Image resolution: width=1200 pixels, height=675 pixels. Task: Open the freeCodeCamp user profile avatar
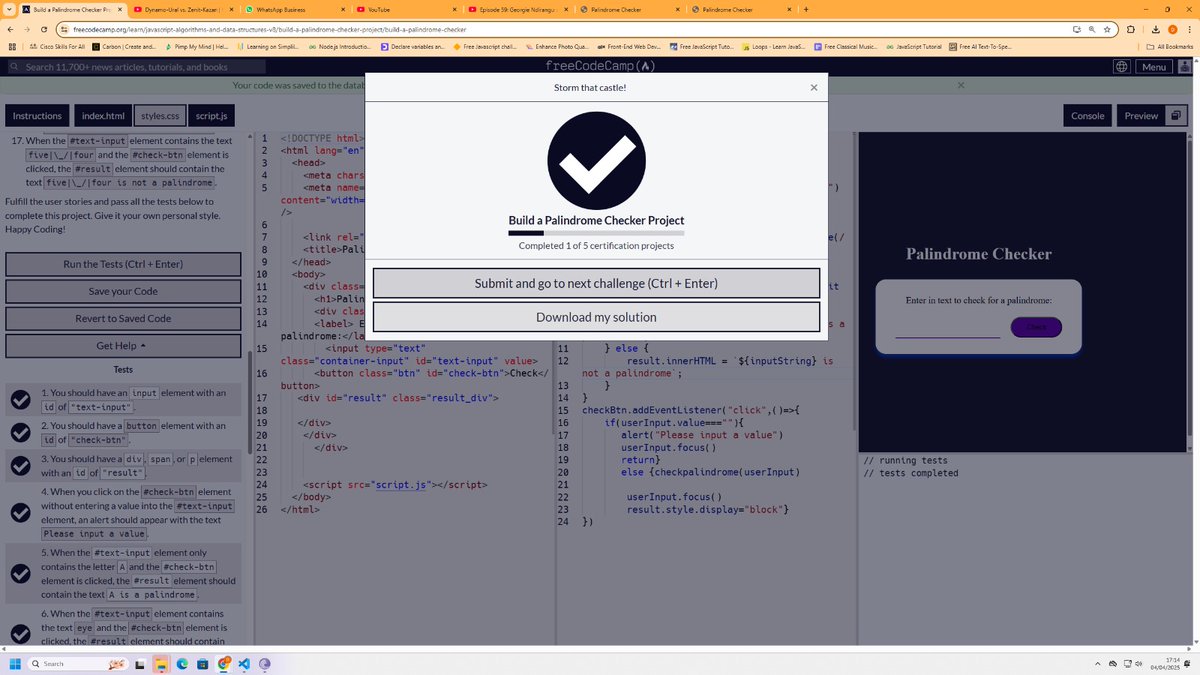(x=1186, y=67)
